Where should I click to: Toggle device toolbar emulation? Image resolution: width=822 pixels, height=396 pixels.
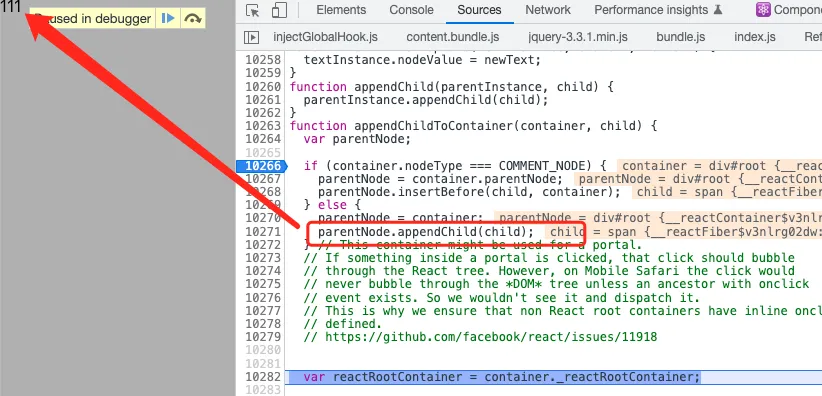[279, 10]
